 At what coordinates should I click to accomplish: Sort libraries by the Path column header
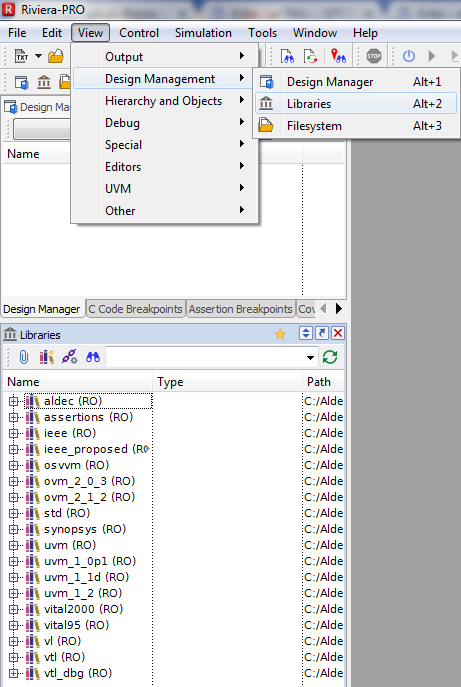tap(323, 382)
